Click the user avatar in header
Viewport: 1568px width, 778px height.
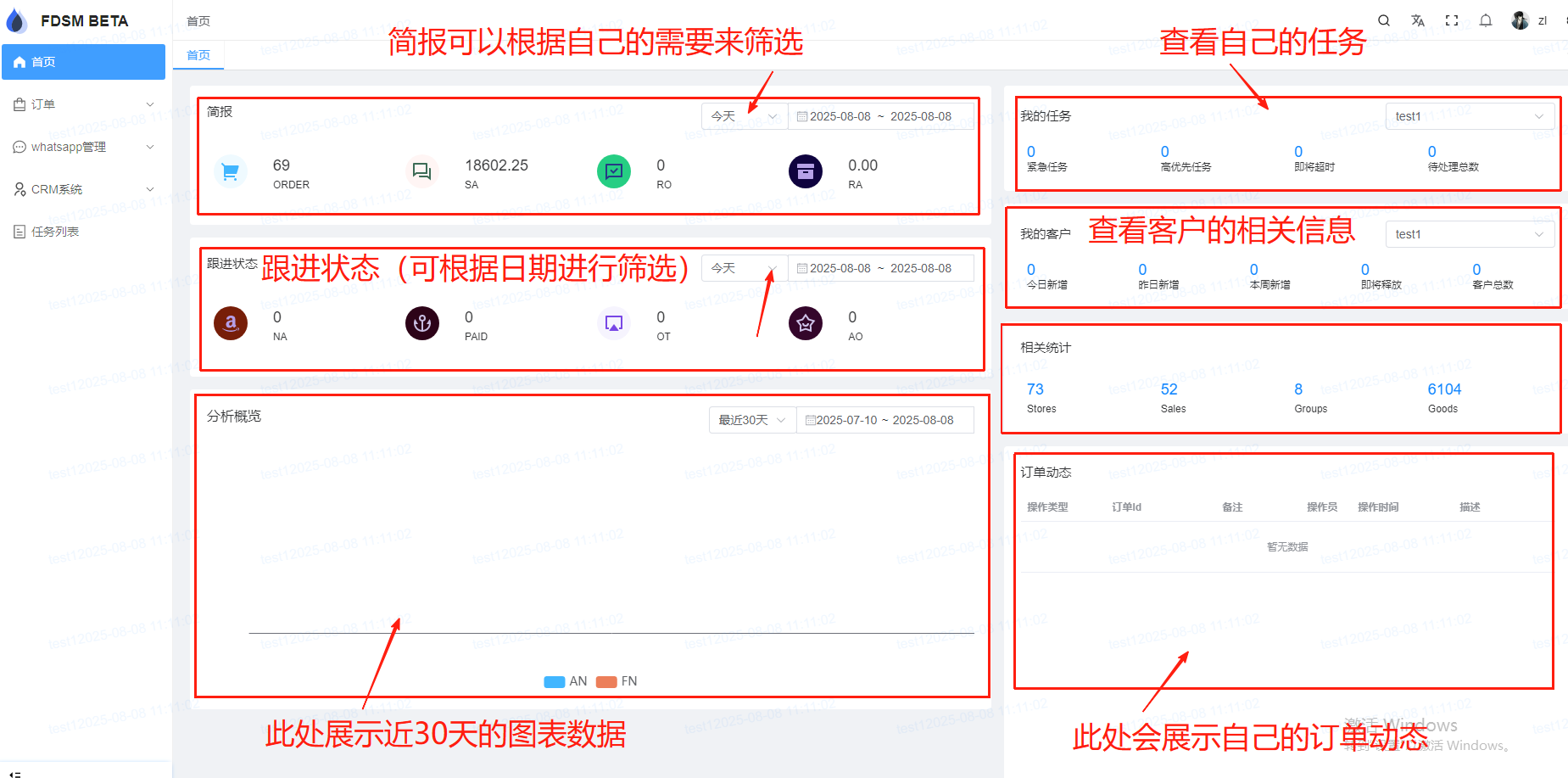pyautogui.click(x=1520, y=20)
